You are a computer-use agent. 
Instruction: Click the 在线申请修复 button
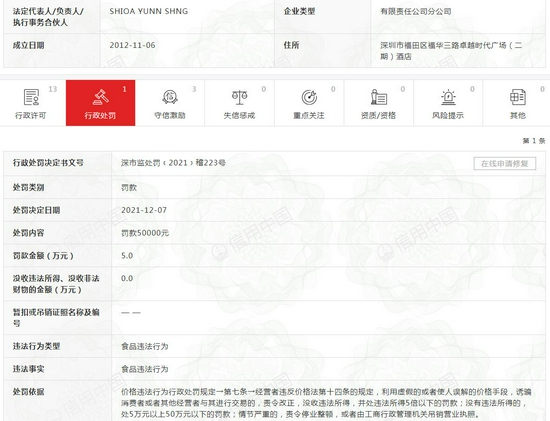pyautogui.click(x=505, y=163)
